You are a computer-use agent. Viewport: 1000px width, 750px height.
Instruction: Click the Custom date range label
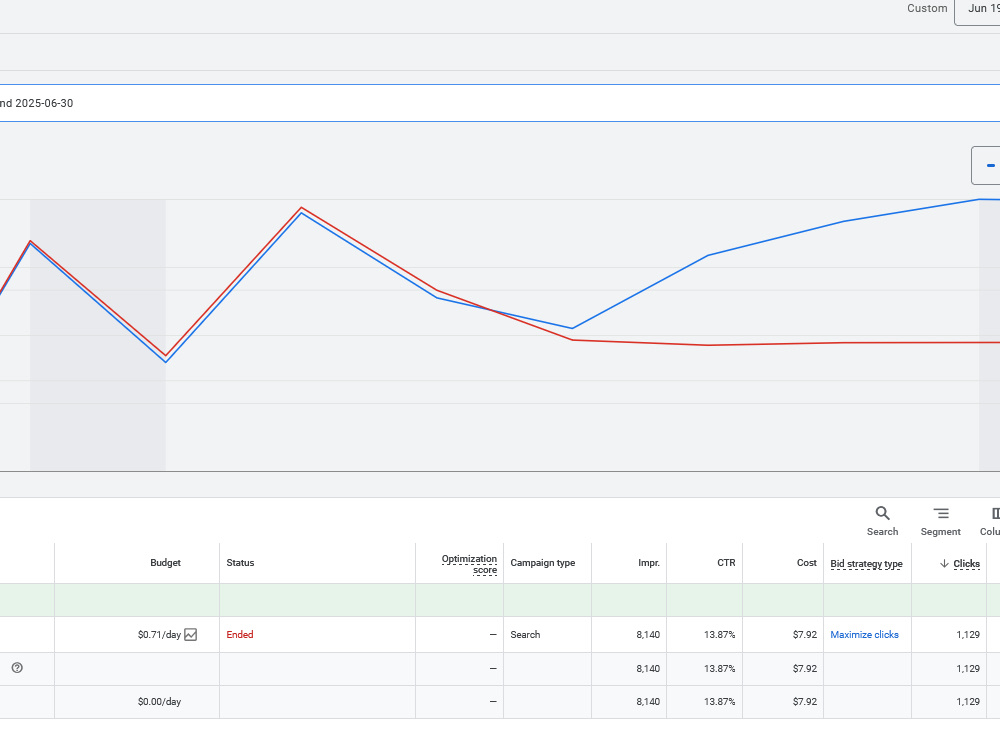[927, 8]
